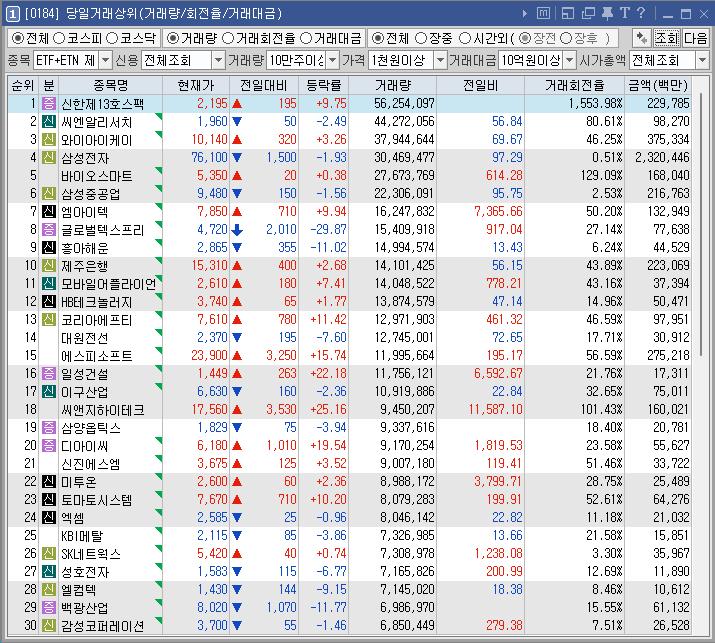Click the arrows icon left of 조회
715x643 pixels.
642,38
